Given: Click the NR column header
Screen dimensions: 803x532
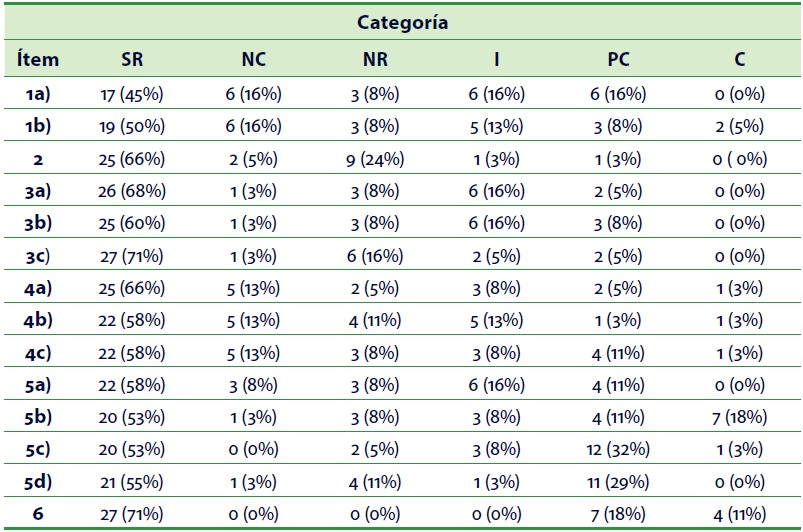Looking at the screenshot, I should point(375,59).
